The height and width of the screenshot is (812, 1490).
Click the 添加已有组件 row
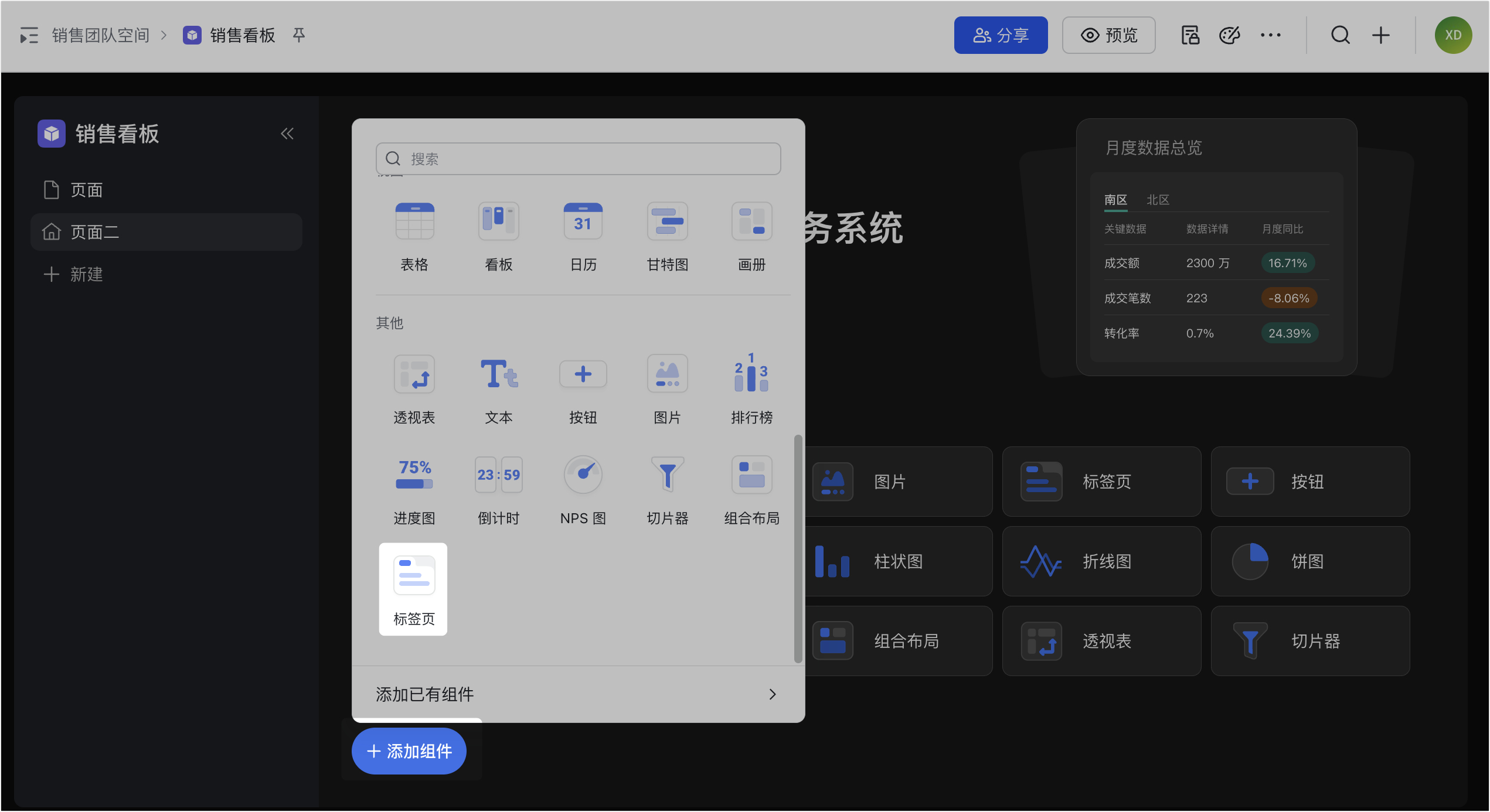click(578, 694)
